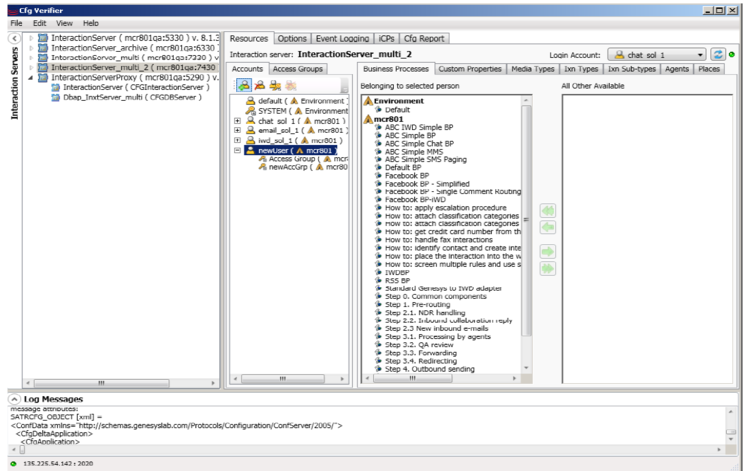Viewport: 750px width, 471px height.
Task: Click the third account toolbar icon with double users
Action: click(275, 86)
